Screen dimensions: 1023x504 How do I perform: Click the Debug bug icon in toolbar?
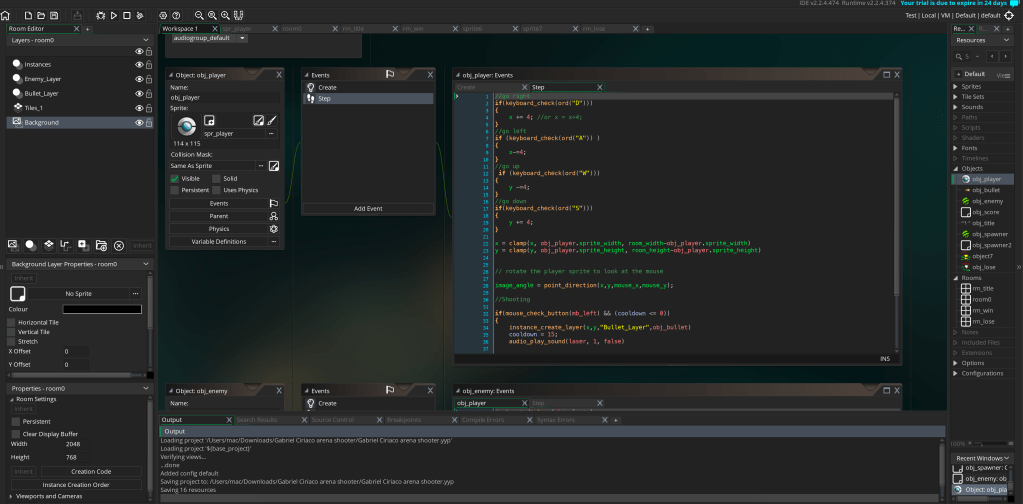[x=99, y=16]
